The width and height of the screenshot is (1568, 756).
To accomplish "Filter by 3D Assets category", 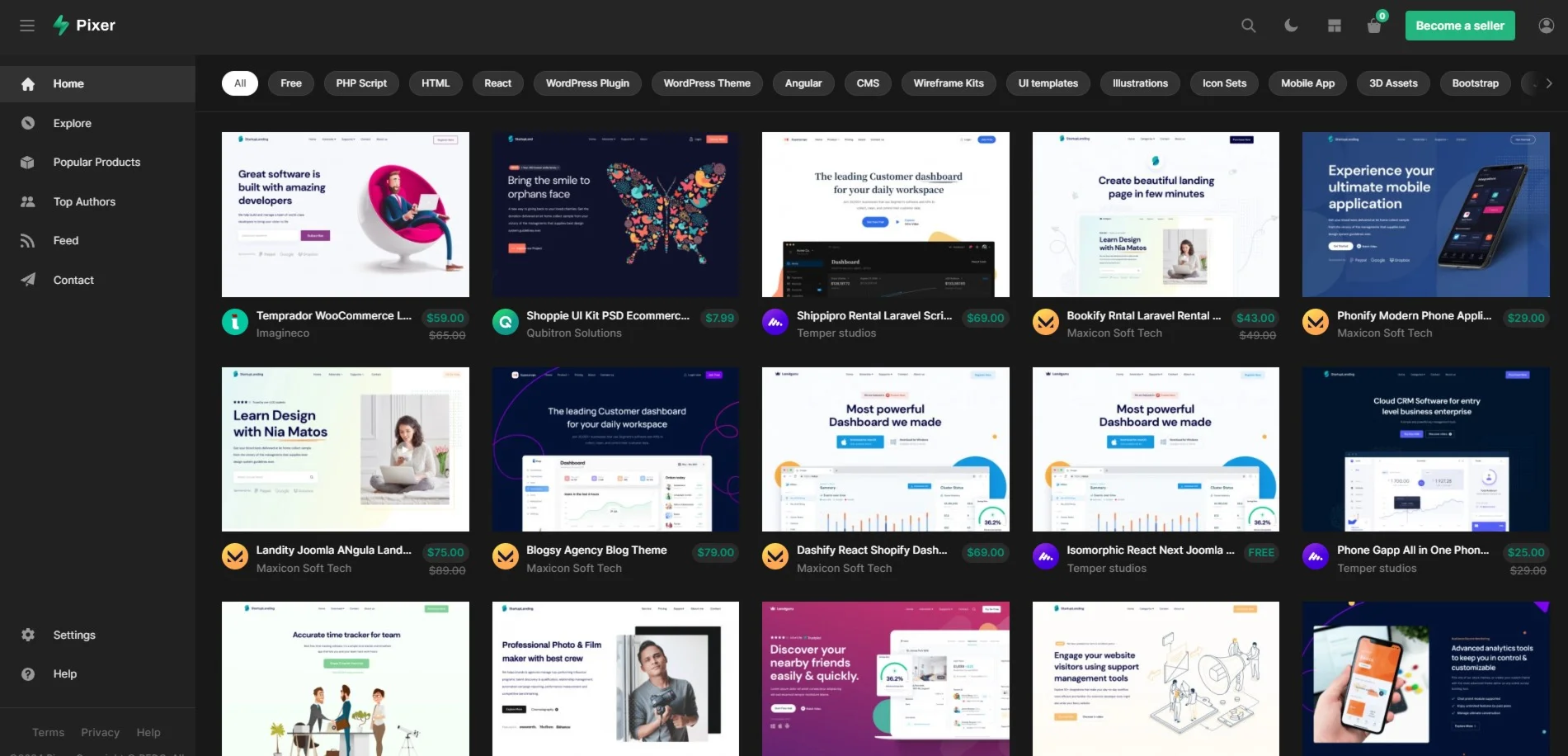I will (1393, 83).
